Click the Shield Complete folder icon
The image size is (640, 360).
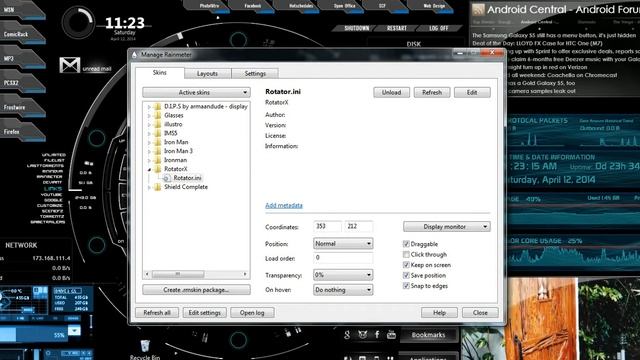point(158,187)
